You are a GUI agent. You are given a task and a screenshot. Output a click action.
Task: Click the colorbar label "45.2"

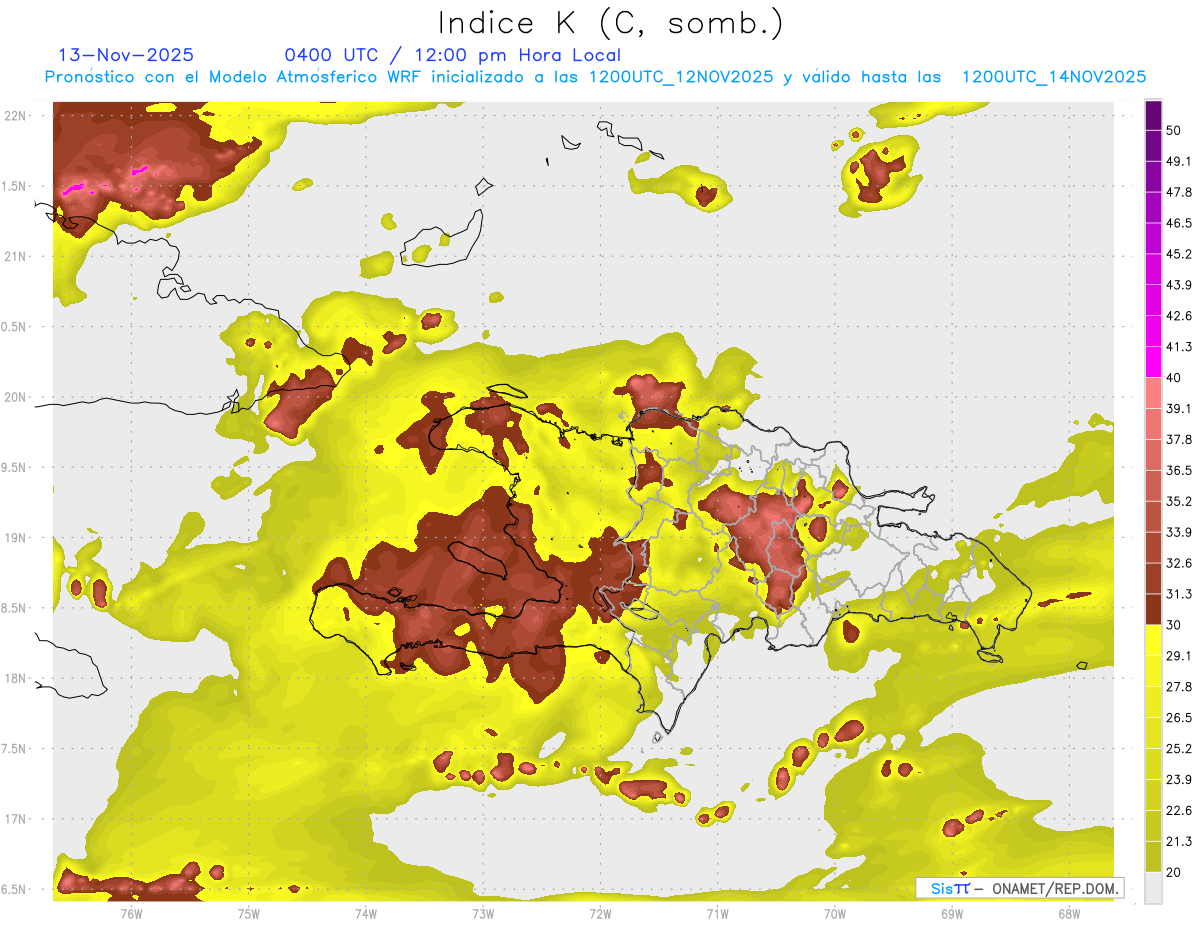(1178, 254)
